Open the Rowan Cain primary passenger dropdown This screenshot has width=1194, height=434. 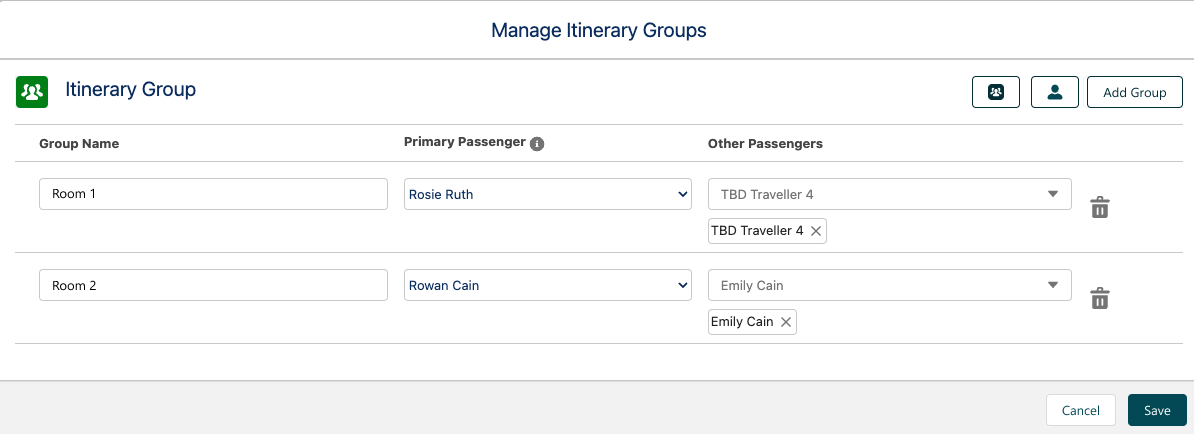tap(548, 285)
